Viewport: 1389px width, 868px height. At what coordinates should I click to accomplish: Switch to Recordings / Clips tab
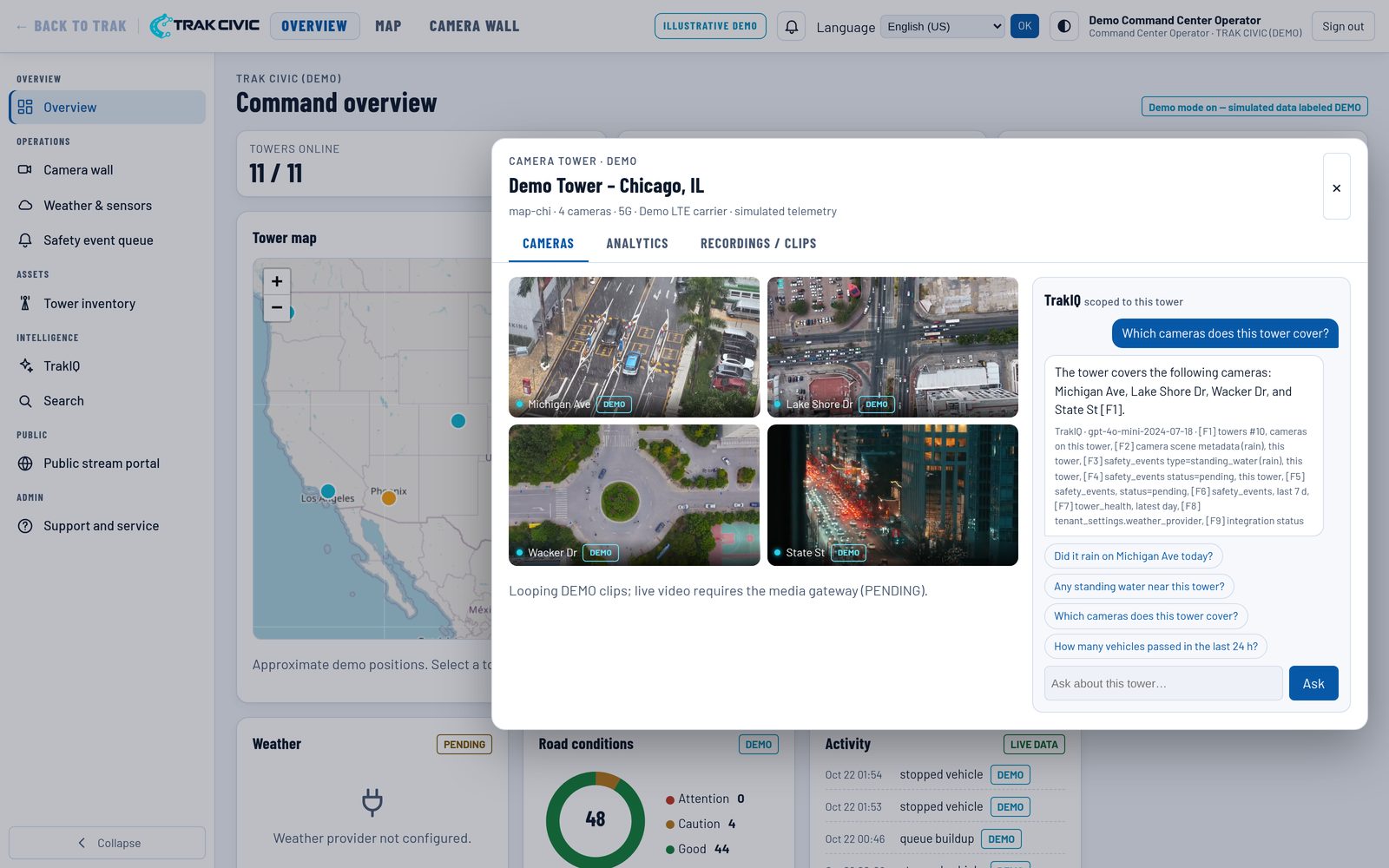[x=758, y=244]
